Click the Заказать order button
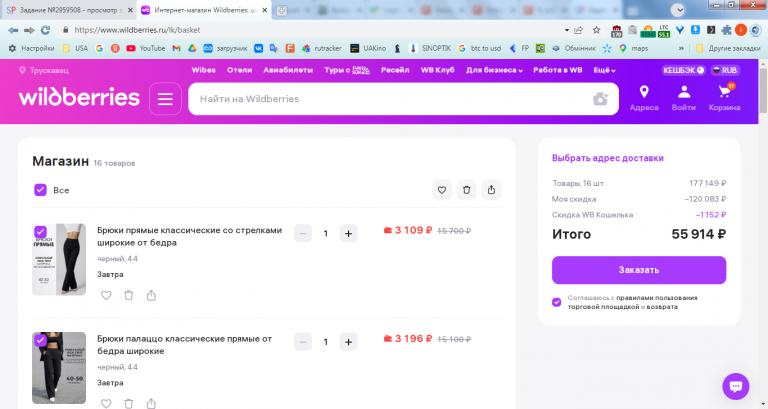The image size is (768, 409). coord(639,270)
